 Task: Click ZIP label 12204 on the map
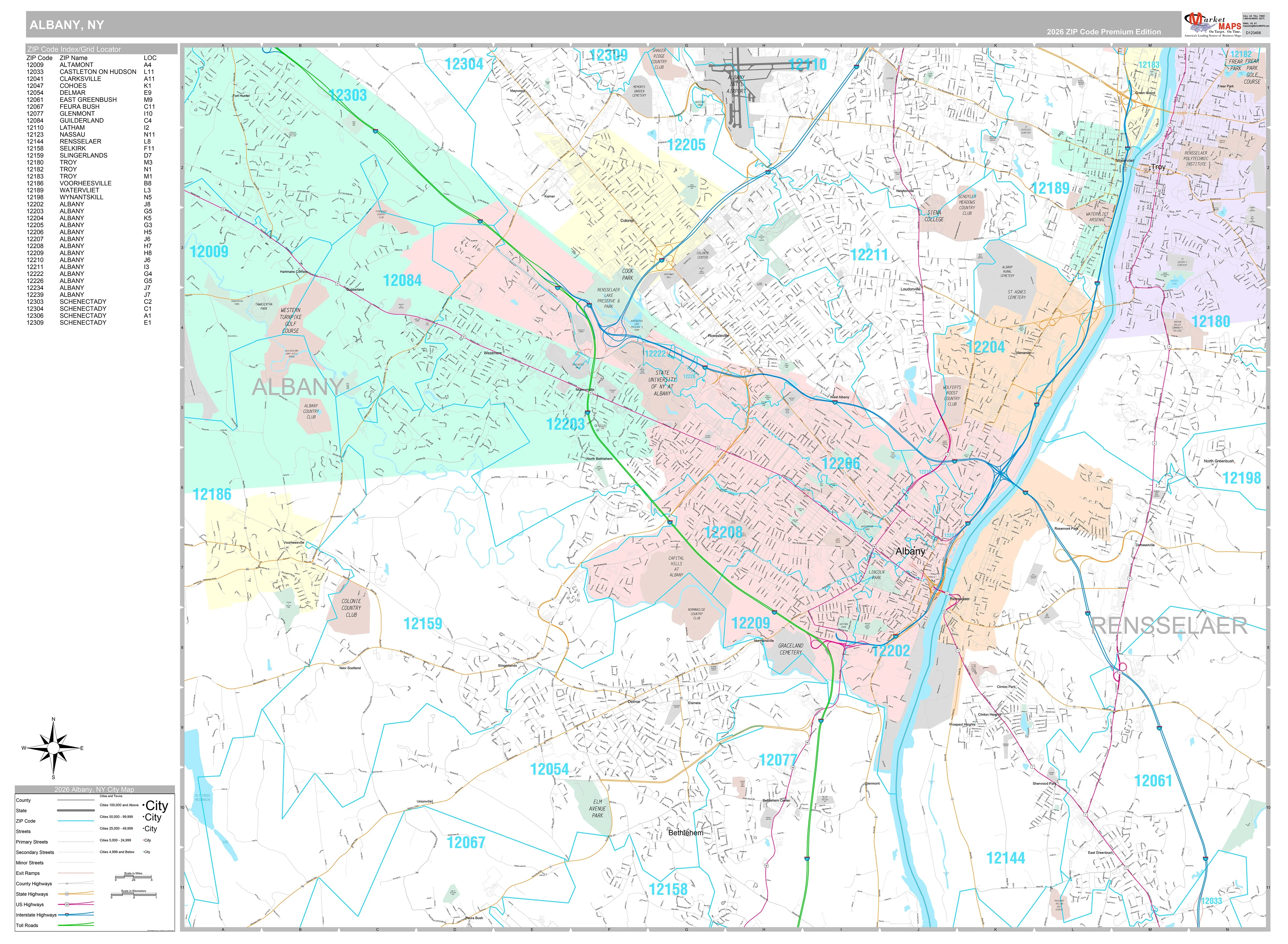coord(985,347)
